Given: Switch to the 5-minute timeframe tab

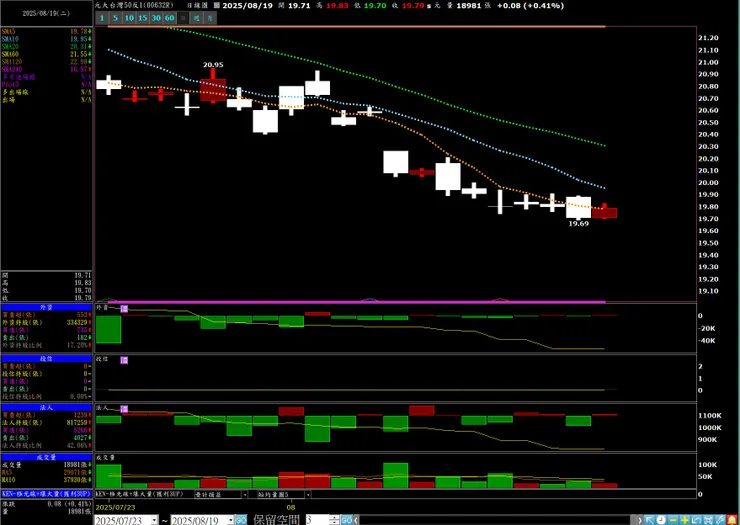Looking at the screenshot, I should 115,18.
